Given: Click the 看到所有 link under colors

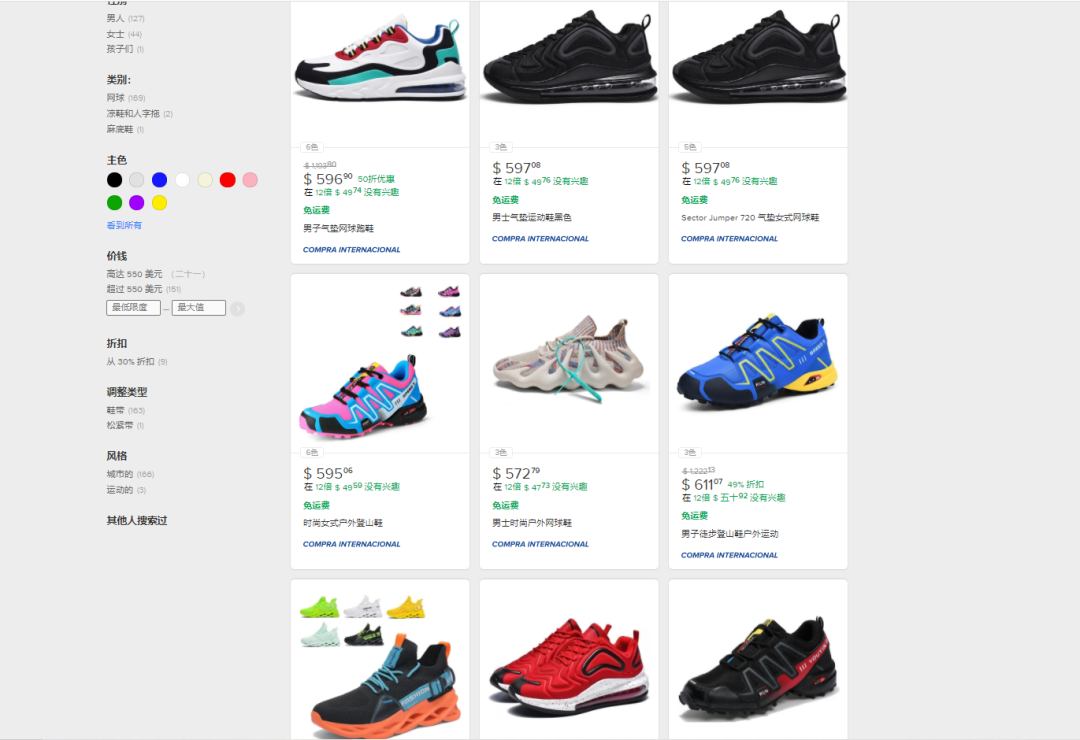Looking at the screenshot, I should coord(124,226).
